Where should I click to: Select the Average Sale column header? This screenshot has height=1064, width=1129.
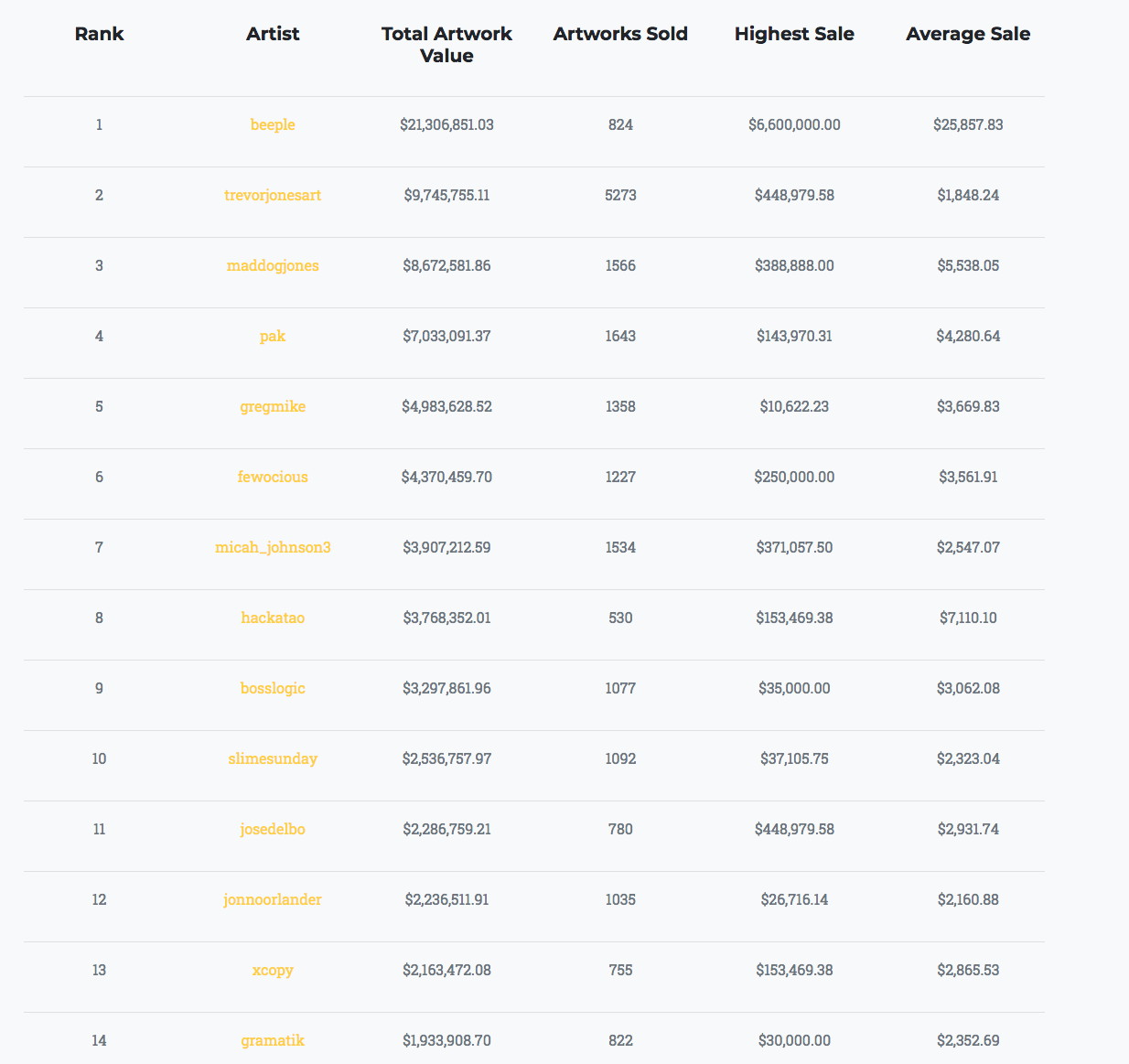click(x=968, y=34)
